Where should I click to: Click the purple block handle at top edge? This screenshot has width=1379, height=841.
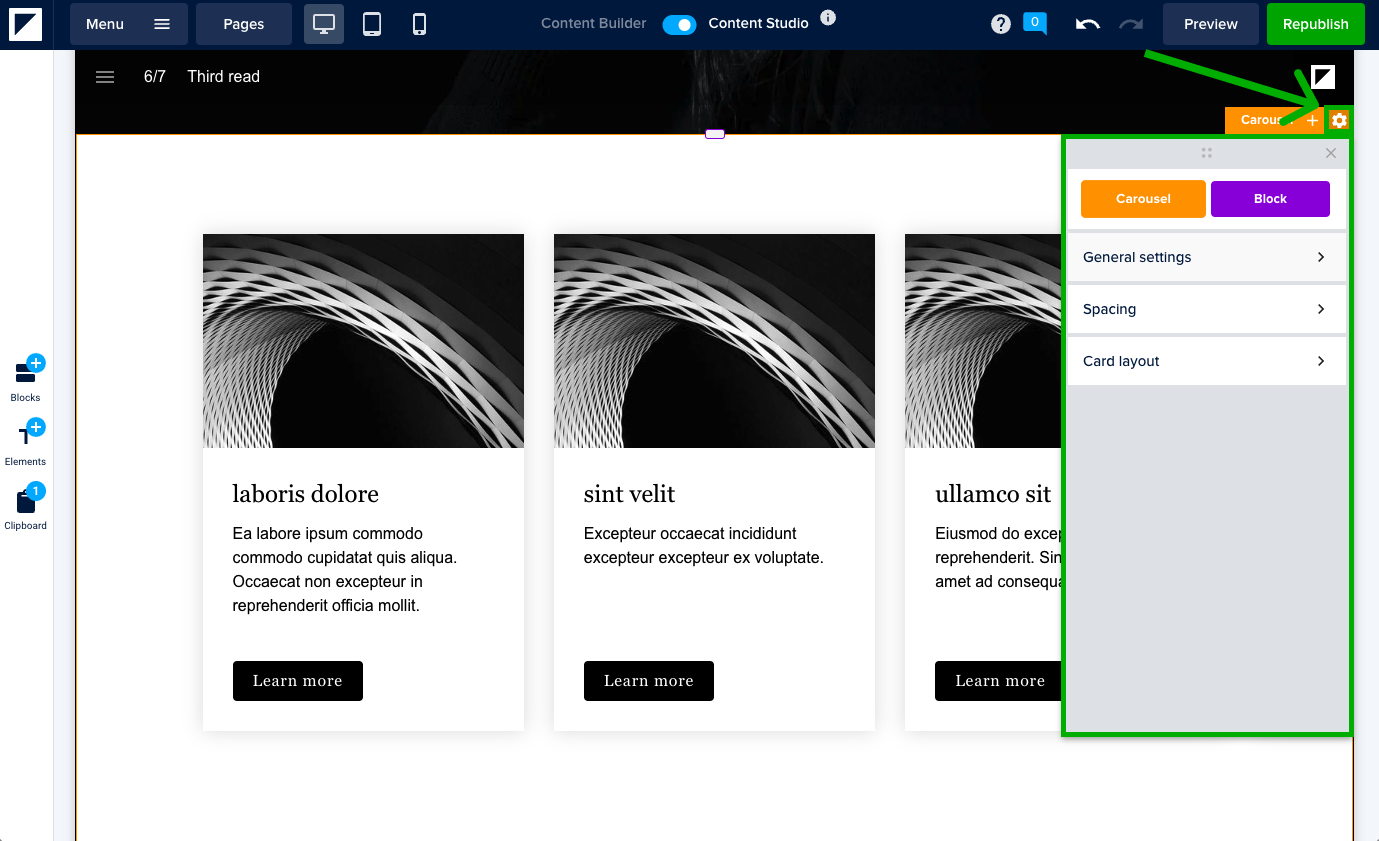(x=715, y=134)
